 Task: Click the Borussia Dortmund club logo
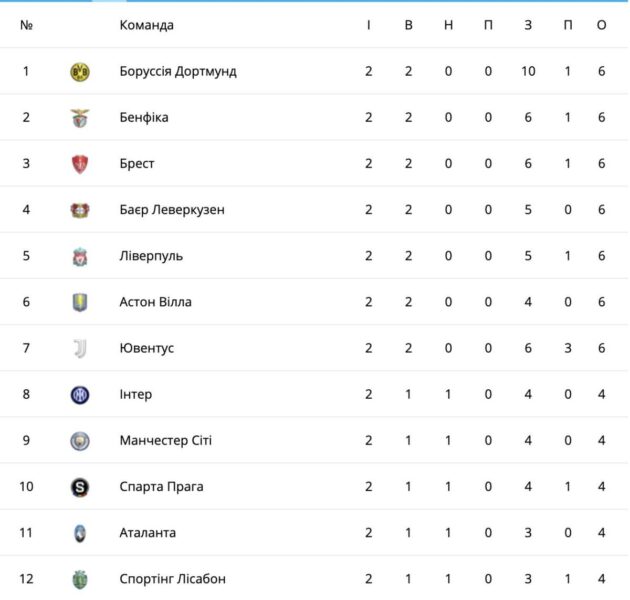click(80, 72)
